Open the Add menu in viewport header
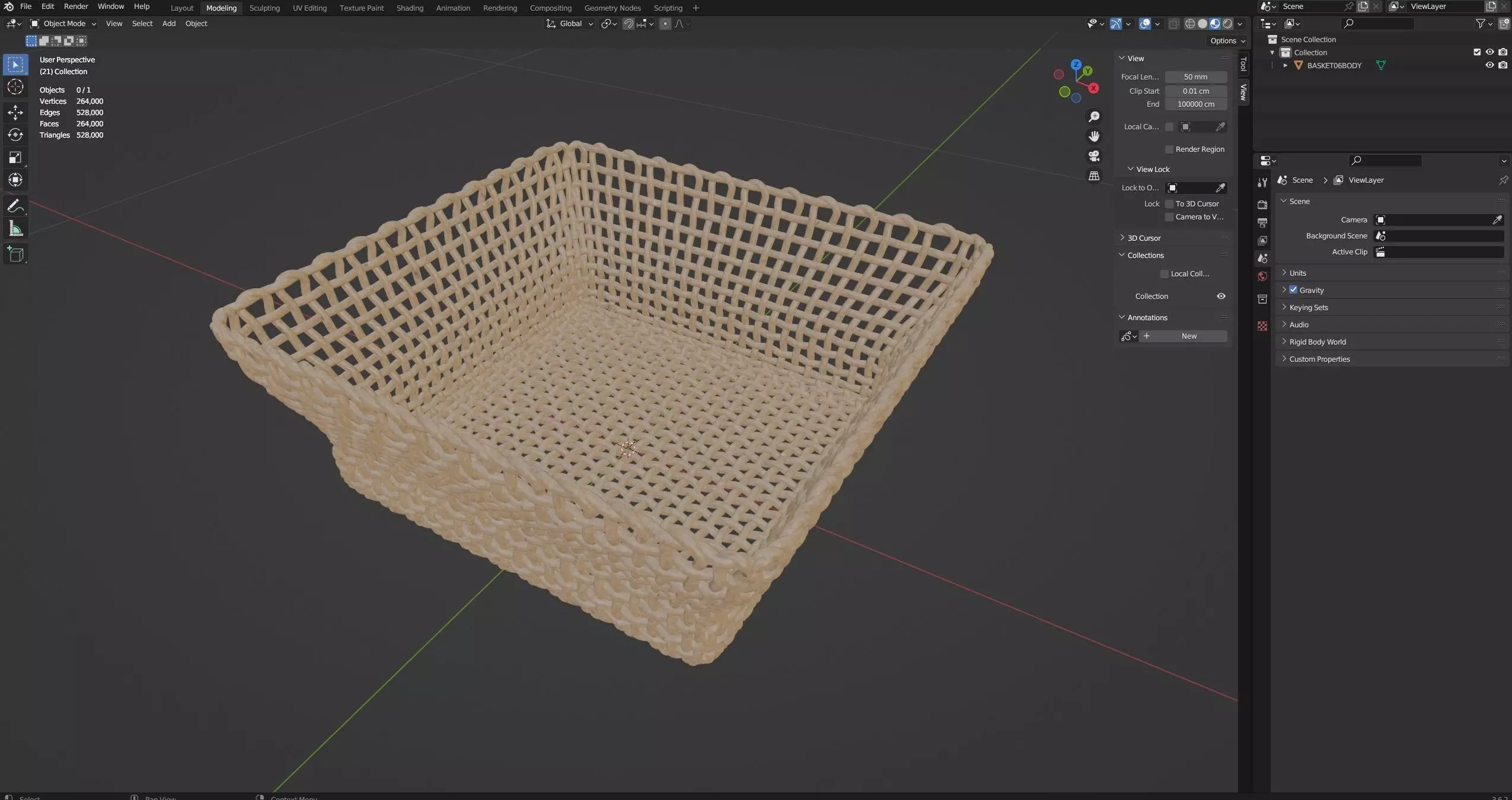Viewport: 1512px width, 800px height. pos(169,24)
